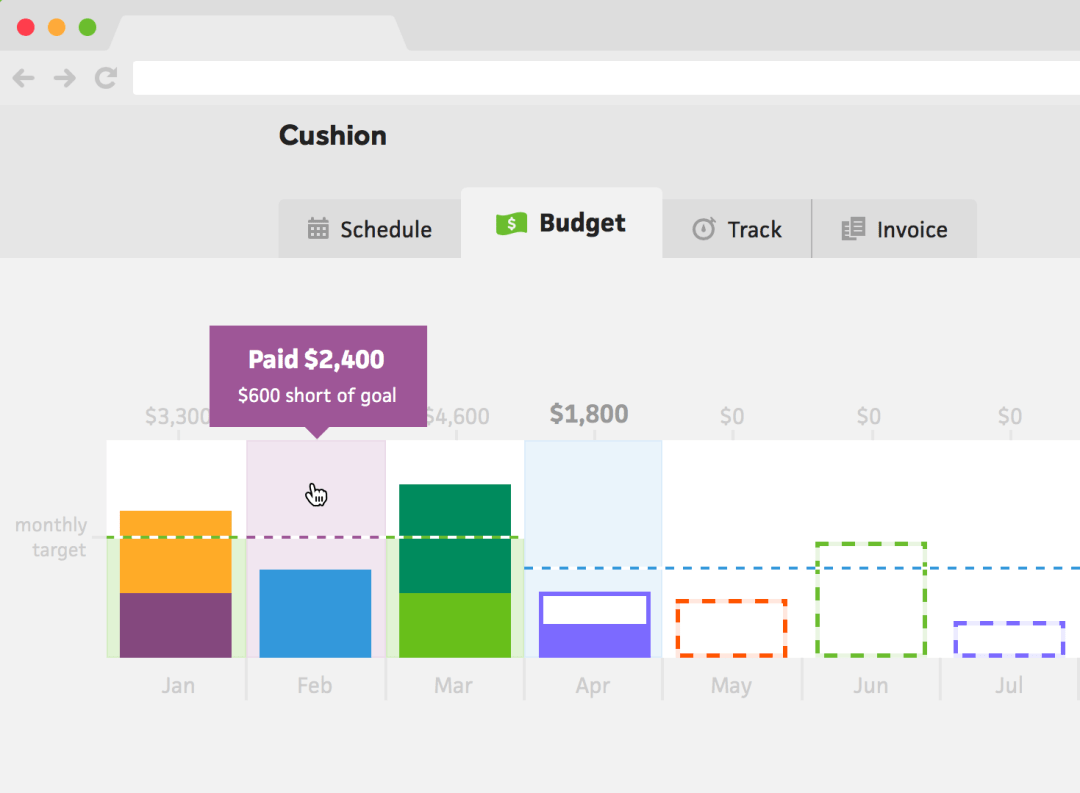Click the Jan month label
Screen dimensions: 1080x793
178,686
